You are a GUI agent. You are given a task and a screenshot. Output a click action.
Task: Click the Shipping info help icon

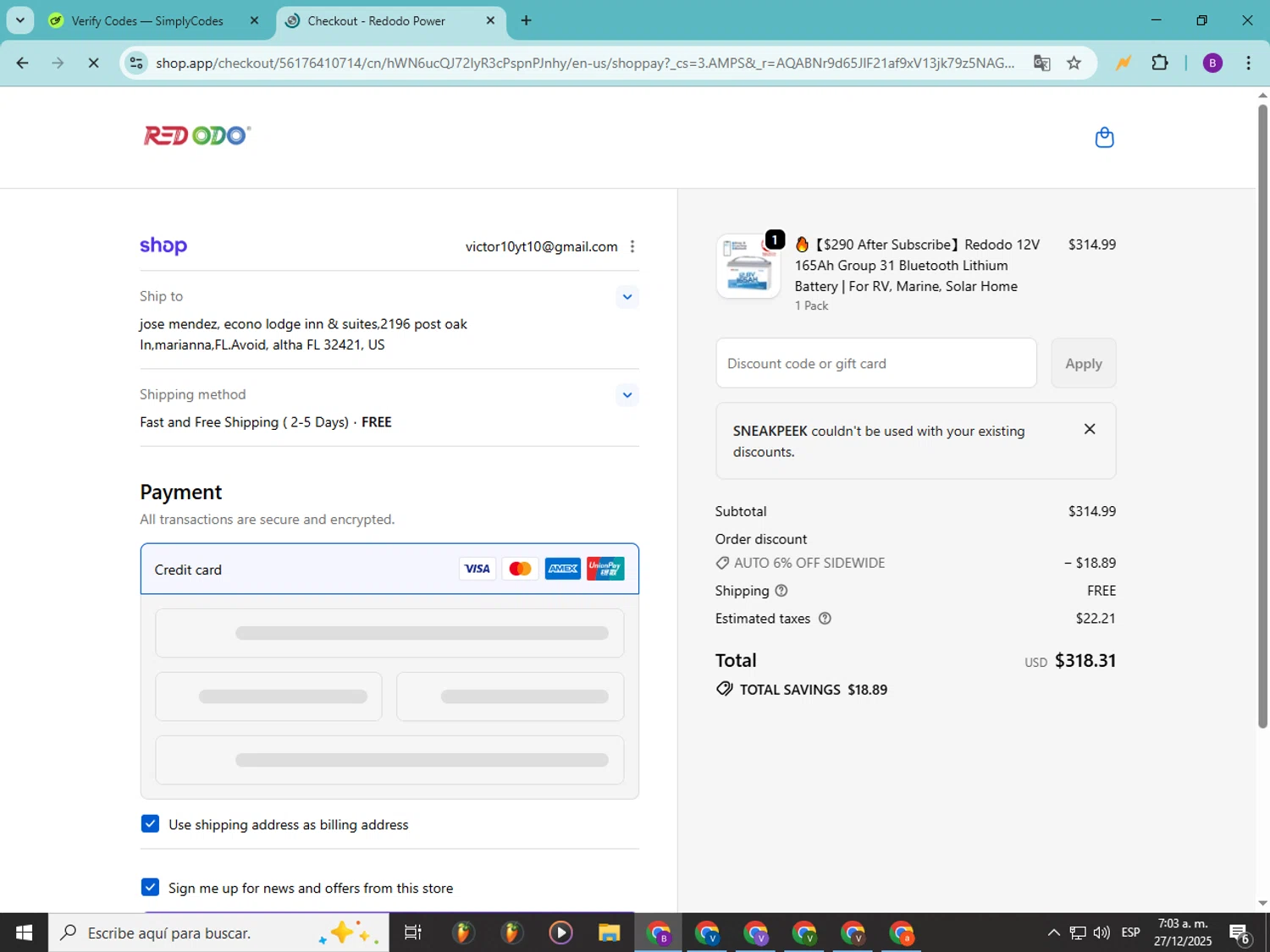(781, 591)
